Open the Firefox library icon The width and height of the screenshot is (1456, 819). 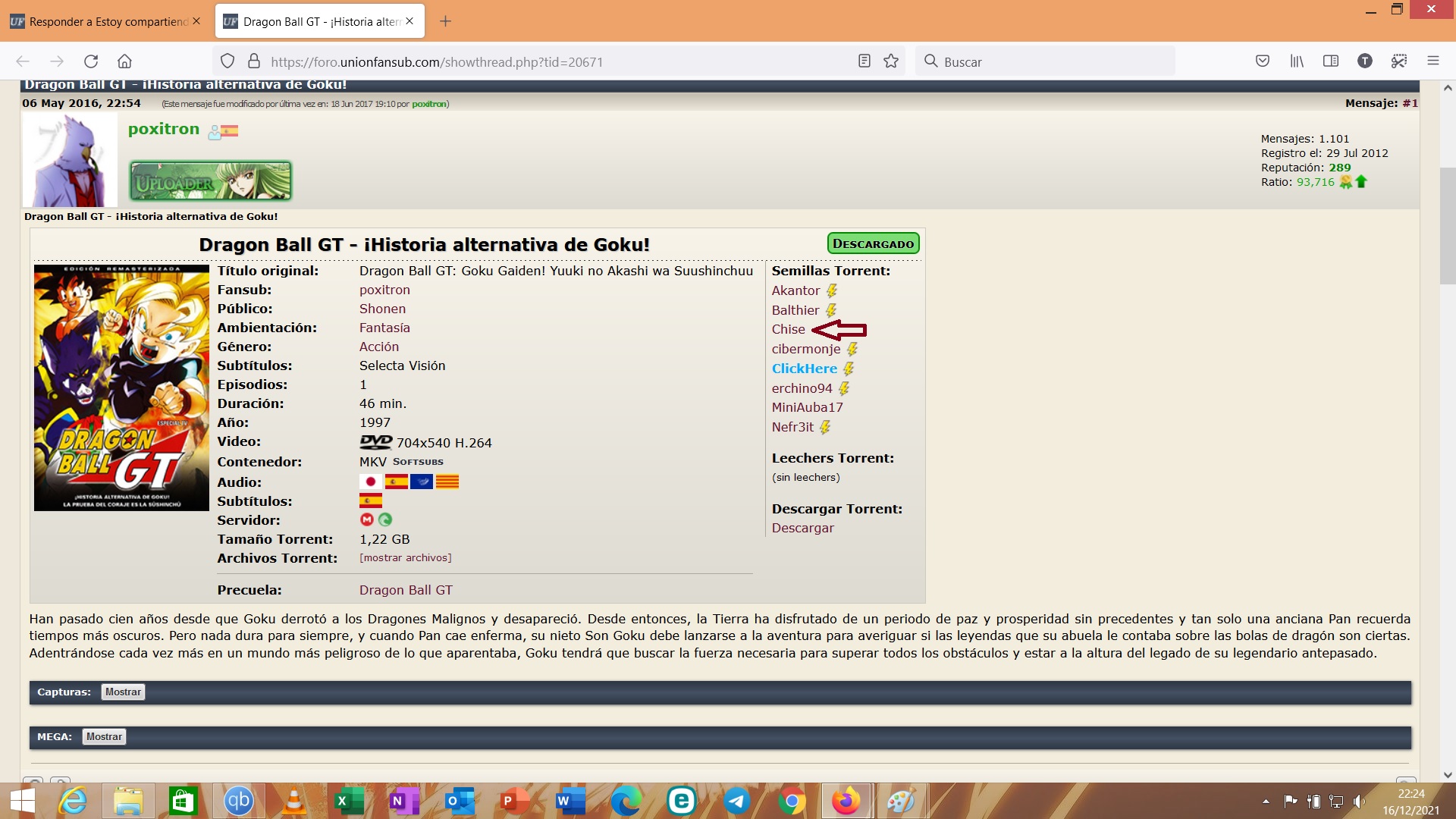(x=1297, y=61)
